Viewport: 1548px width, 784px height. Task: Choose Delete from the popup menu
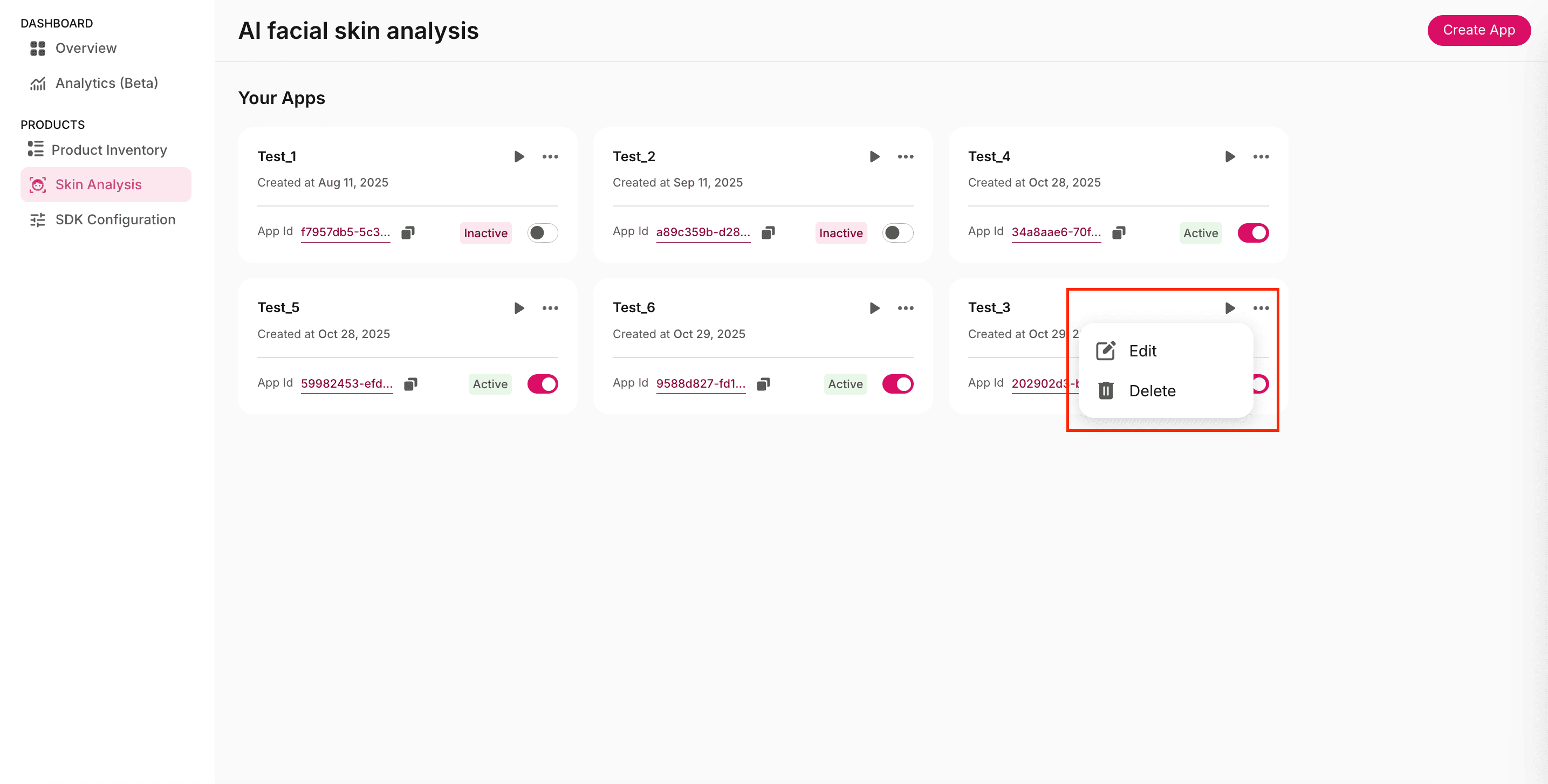1152,391
